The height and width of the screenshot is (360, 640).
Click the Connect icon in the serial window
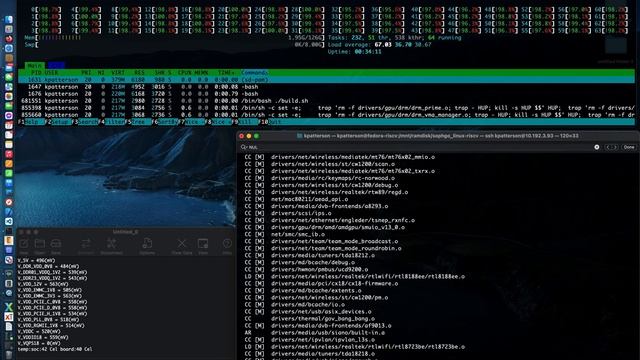click(x=86, y=247)
